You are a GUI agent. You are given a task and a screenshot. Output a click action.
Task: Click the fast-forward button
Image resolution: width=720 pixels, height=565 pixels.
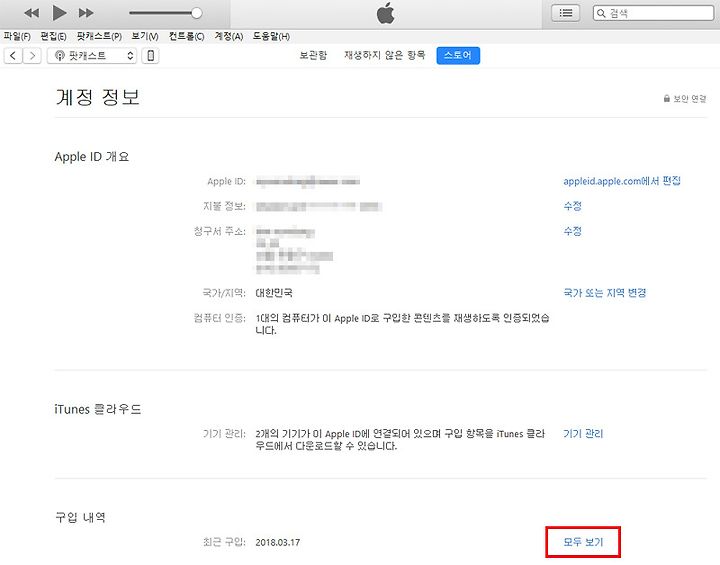[x=86, y=13]
